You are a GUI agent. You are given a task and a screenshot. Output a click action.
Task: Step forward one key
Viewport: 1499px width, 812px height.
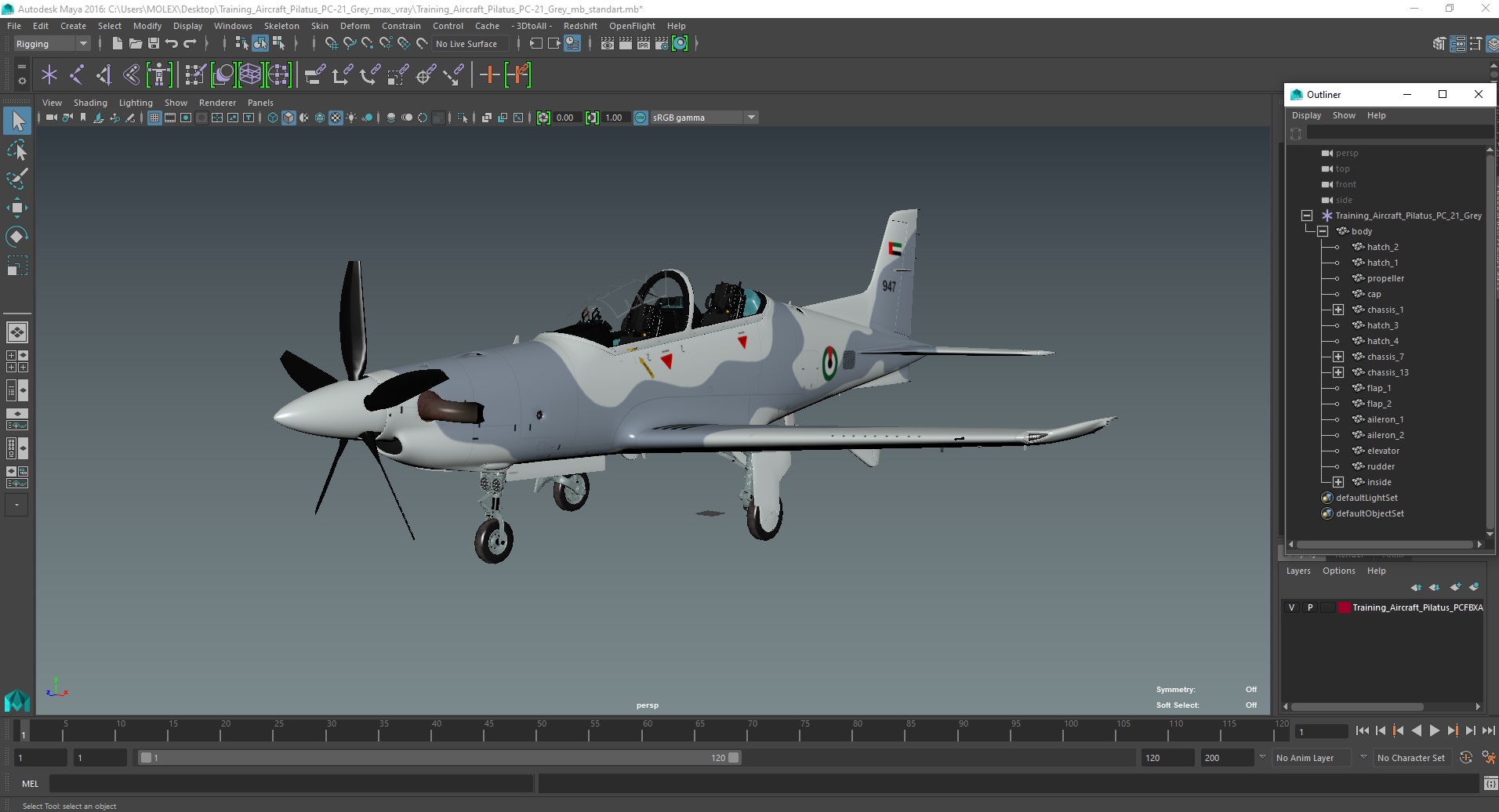[1452, 730]
